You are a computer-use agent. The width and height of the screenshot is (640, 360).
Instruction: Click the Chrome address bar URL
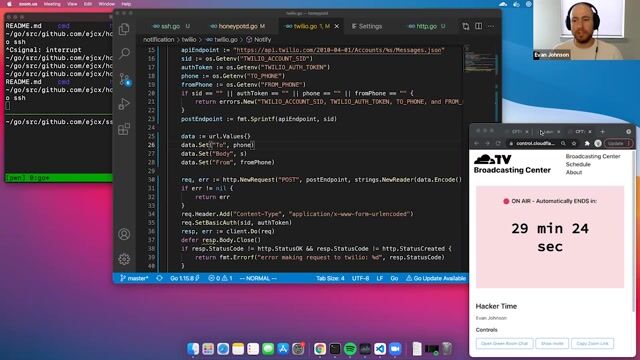tap(535, 143)
